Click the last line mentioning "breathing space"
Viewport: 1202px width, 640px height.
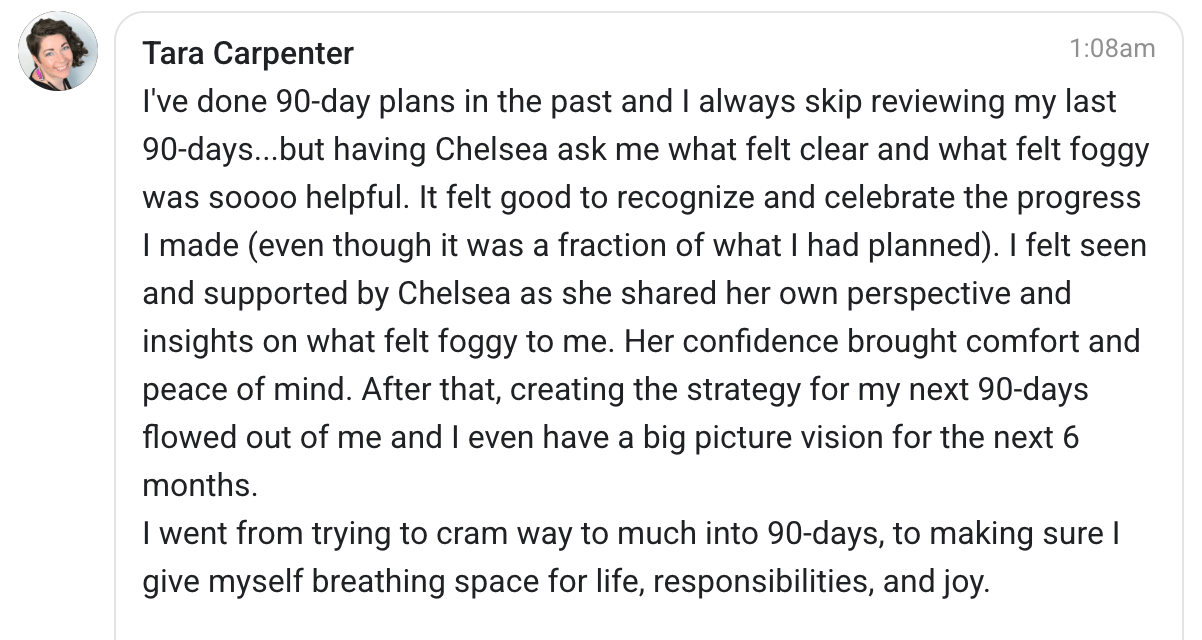click(x=565, y=581)
